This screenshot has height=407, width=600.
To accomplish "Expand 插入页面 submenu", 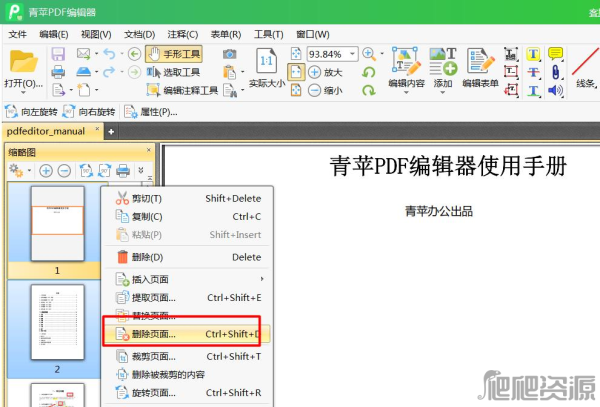I will point(188,279).
